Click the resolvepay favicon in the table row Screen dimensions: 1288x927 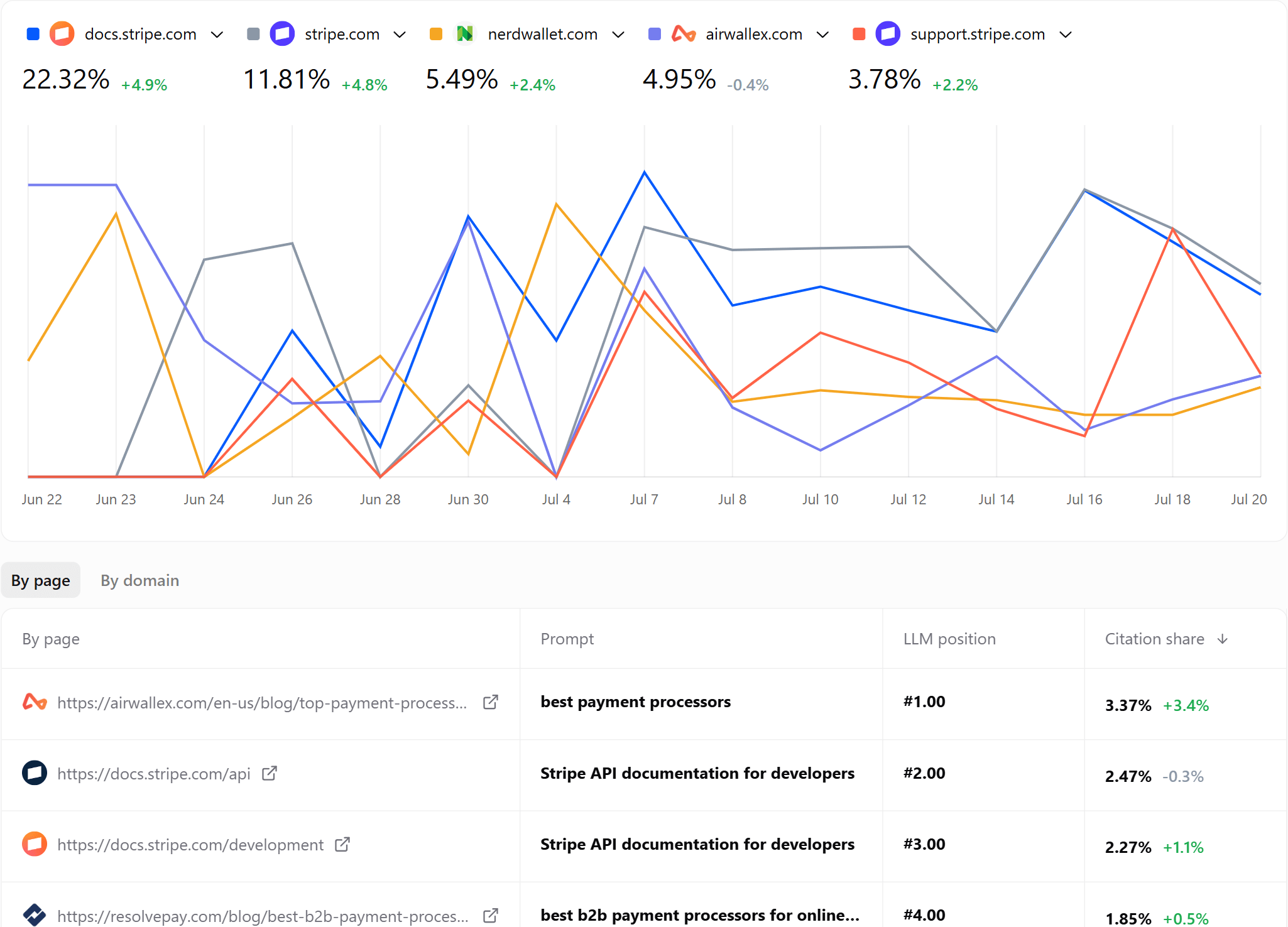(x=35, y=915)
